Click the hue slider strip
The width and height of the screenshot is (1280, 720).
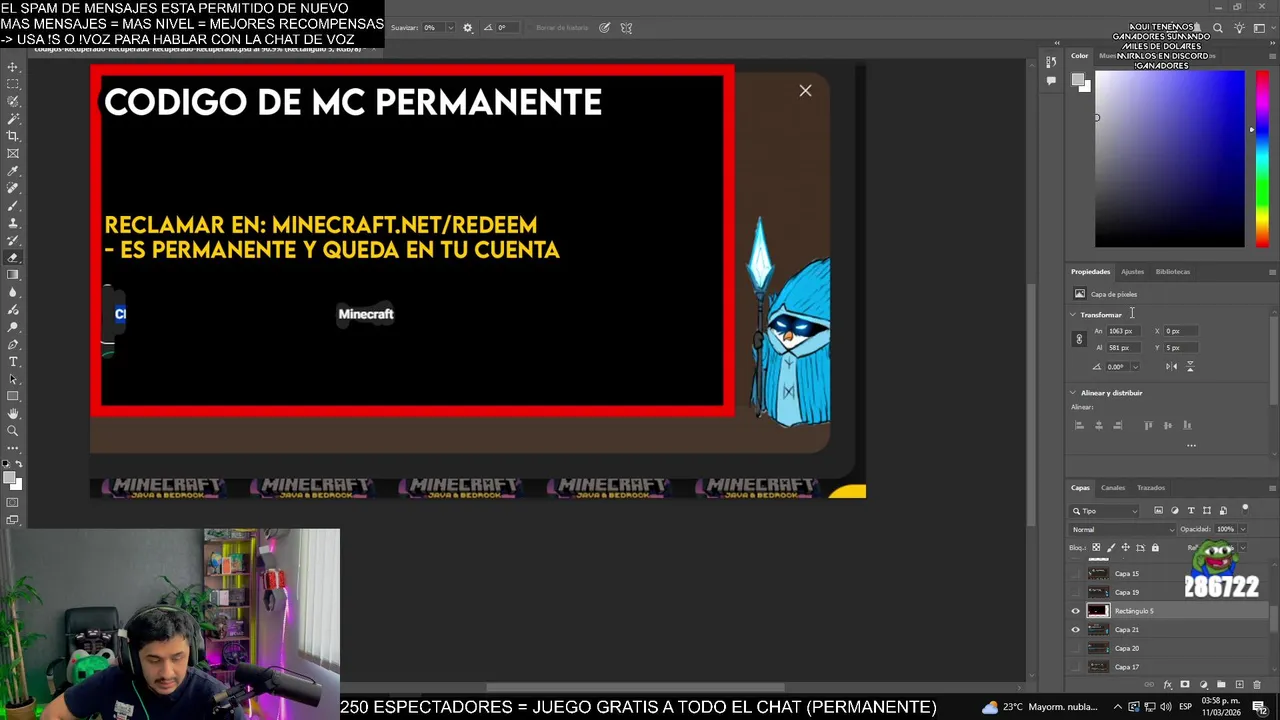(1262, 158)
